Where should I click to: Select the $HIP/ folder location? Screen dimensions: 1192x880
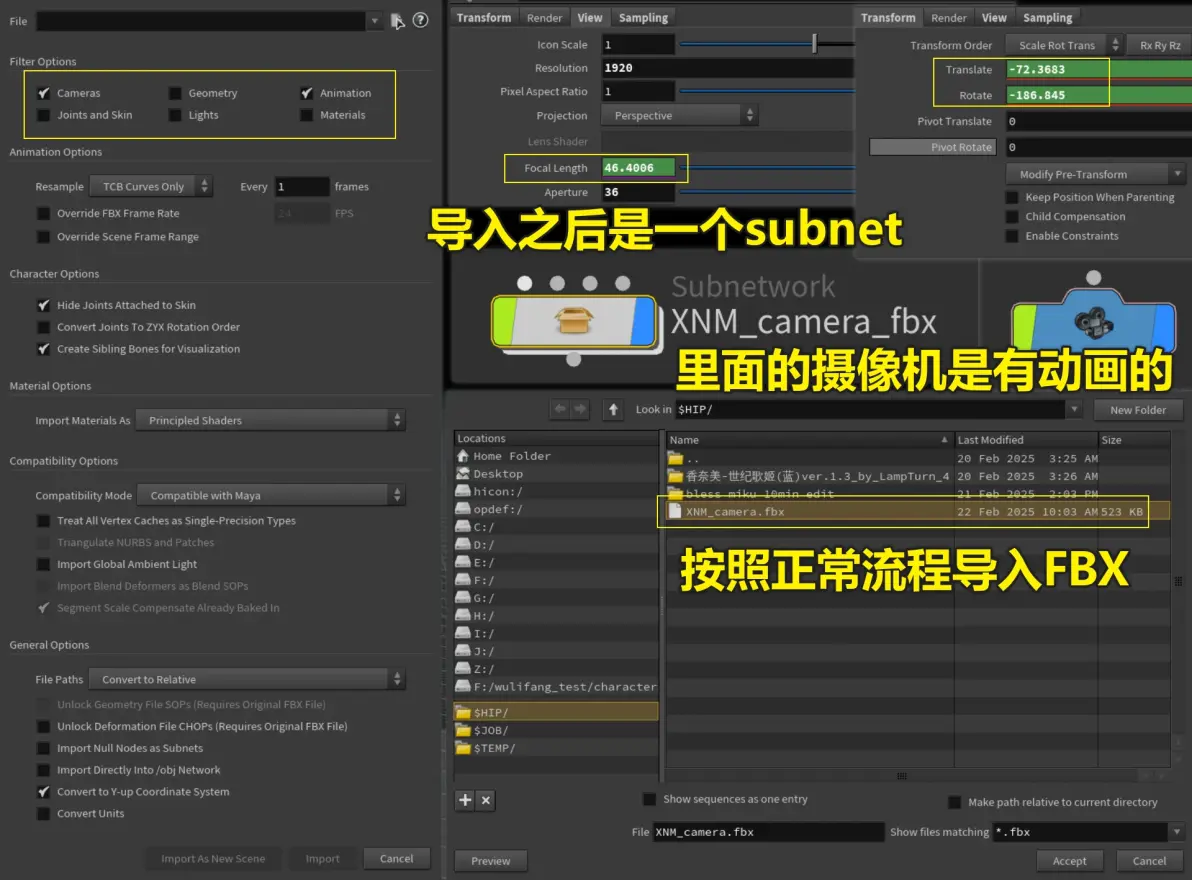click(x=556, y=713)
